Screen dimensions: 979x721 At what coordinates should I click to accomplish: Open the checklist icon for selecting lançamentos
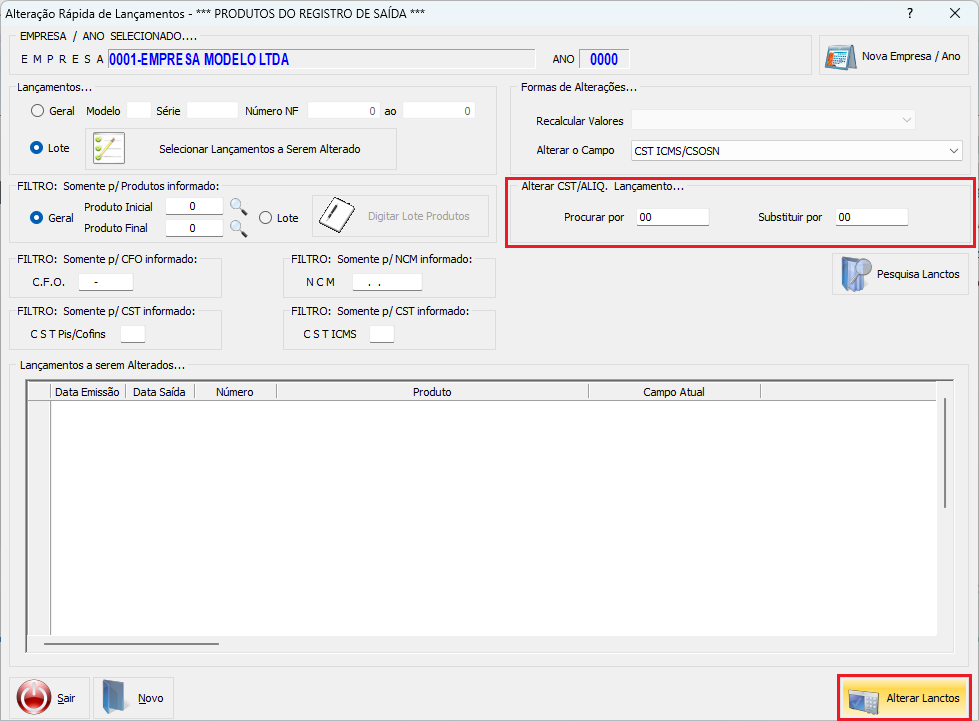(109, 149)
